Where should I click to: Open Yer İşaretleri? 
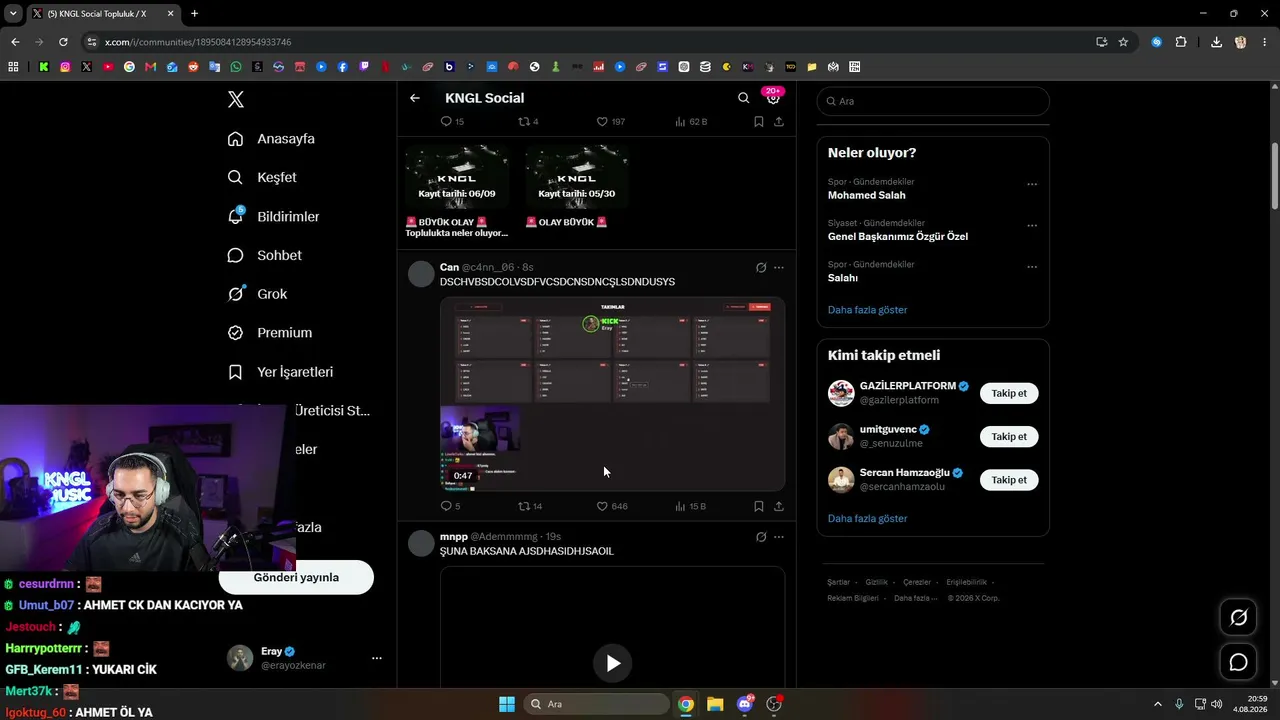[x=280, y=372]
